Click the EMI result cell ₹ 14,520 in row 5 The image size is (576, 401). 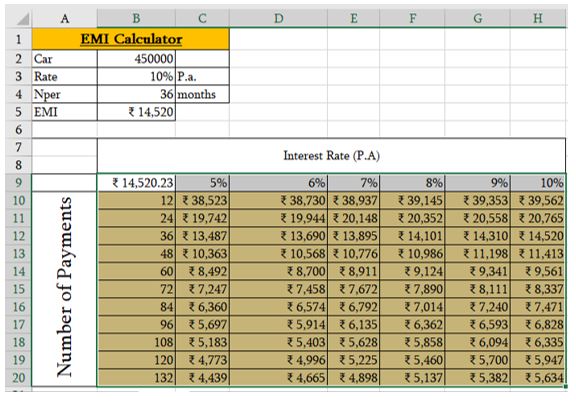coord(136,112)
